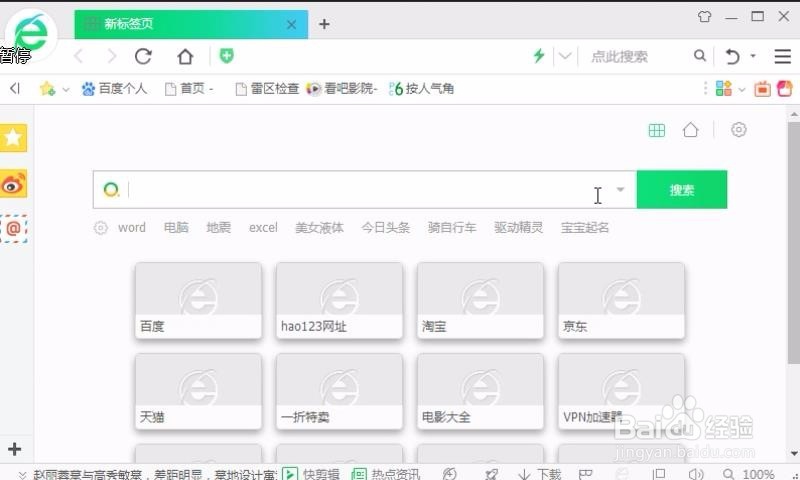Click the green lightning speed mode icon
The image size is (800, 480).
tap(539, 56)
